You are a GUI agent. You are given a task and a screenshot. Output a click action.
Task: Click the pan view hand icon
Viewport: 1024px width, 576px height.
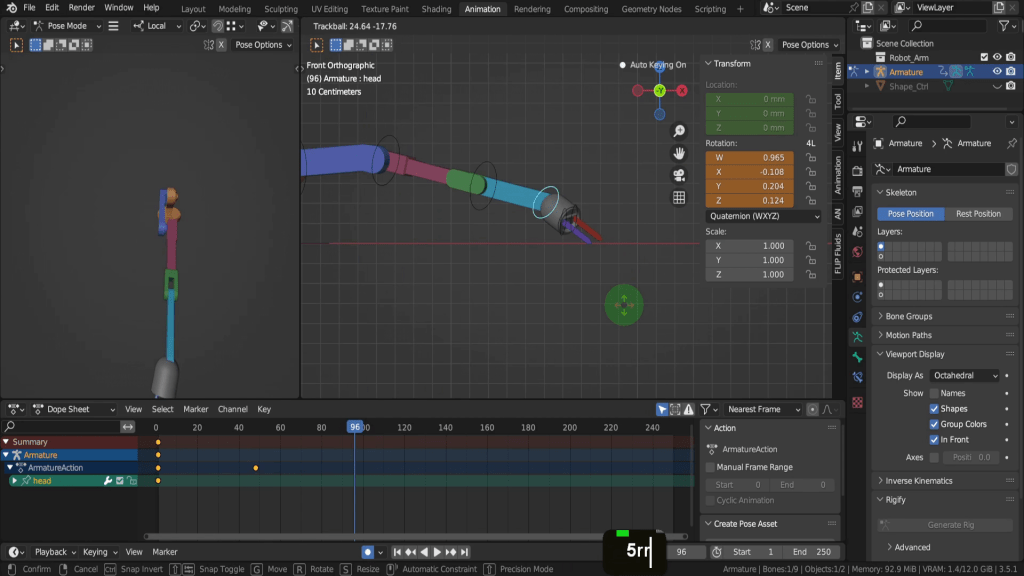679,153
